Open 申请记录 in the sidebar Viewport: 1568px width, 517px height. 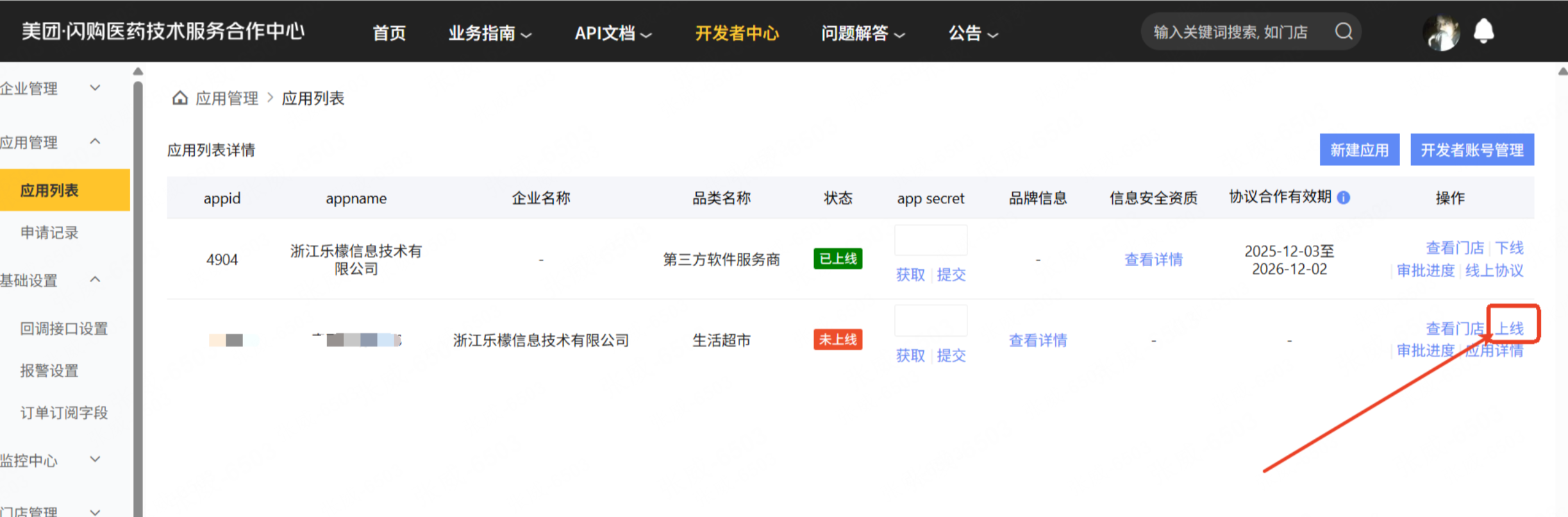click(x=49, y=232)
